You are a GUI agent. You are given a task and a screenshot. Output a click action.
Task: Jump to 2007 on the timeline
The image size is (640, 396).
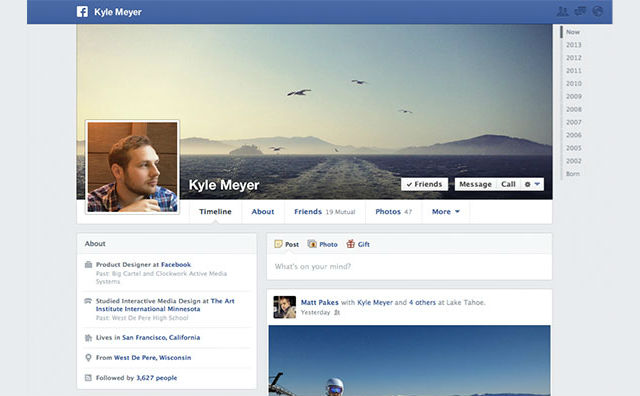573,122
